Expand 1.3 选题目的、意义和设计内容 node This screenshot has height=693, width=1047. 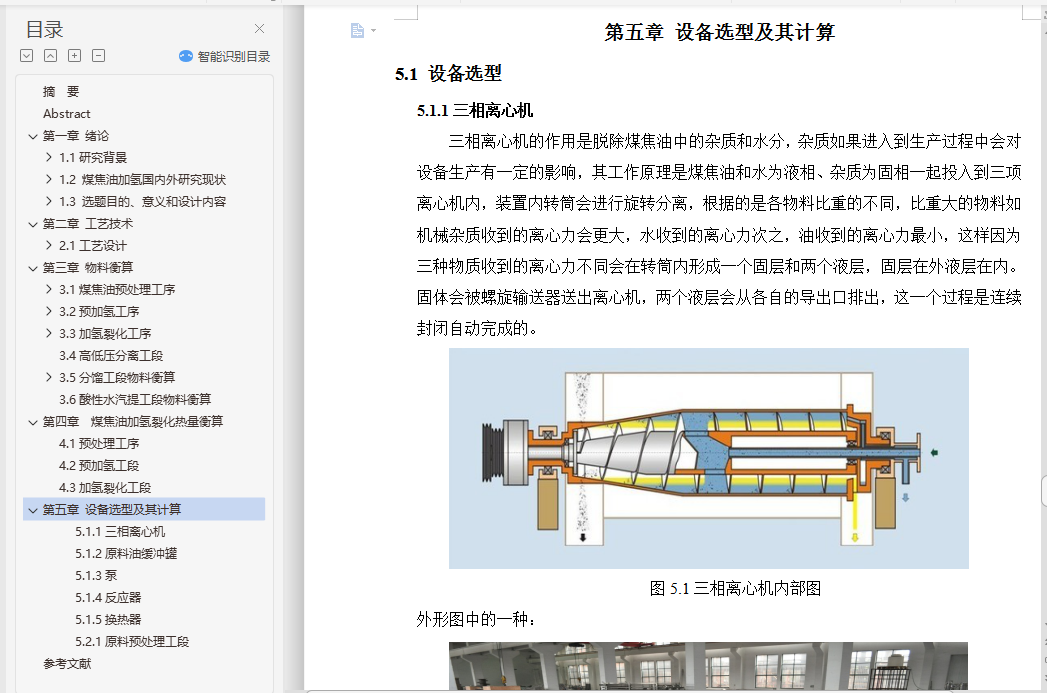point(49,202)
